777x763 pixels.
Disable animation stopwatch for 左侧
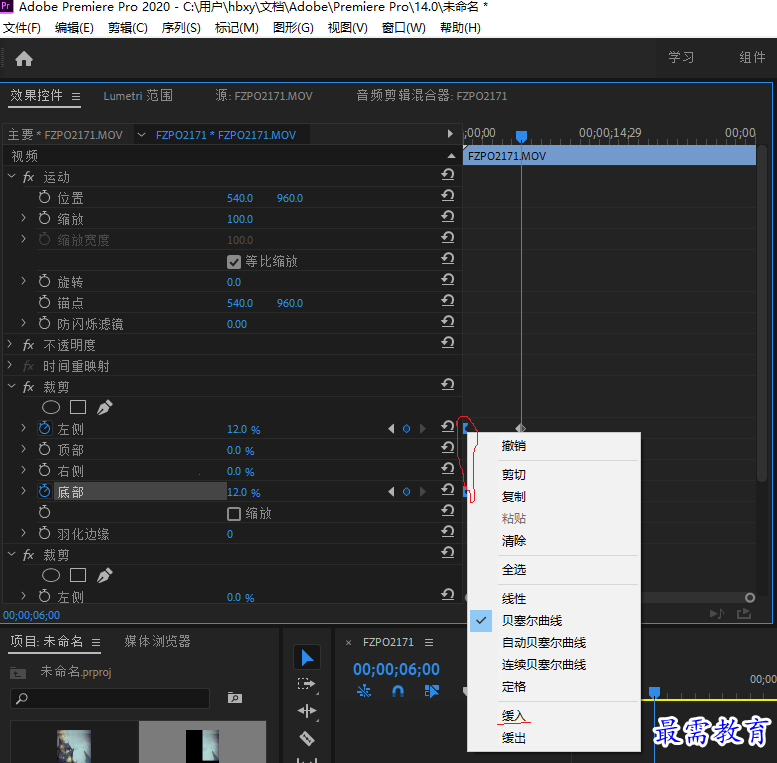coord(45,428)
